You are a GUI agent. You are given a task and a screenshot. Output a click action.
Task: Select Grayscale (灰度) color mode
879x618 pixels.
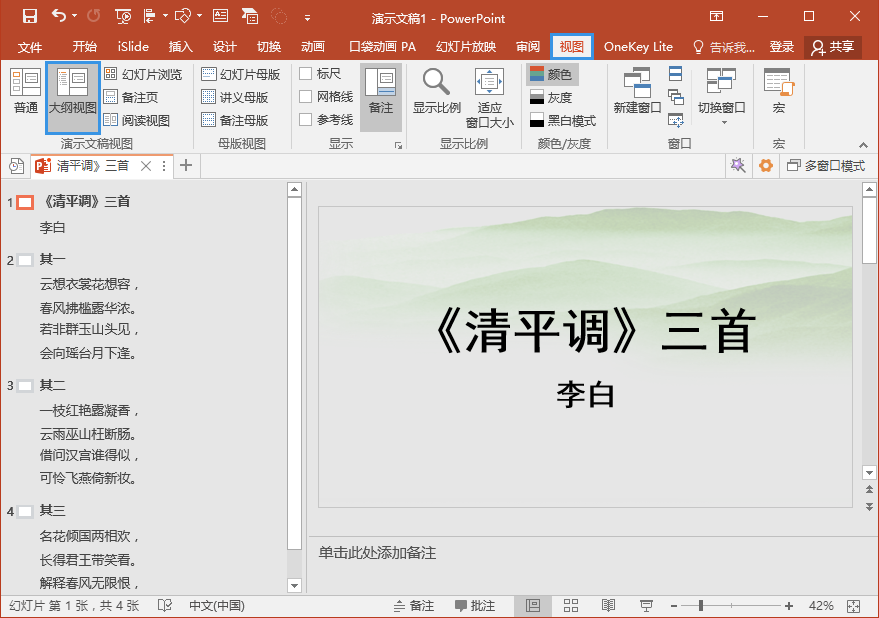click(x=551, y=97)
